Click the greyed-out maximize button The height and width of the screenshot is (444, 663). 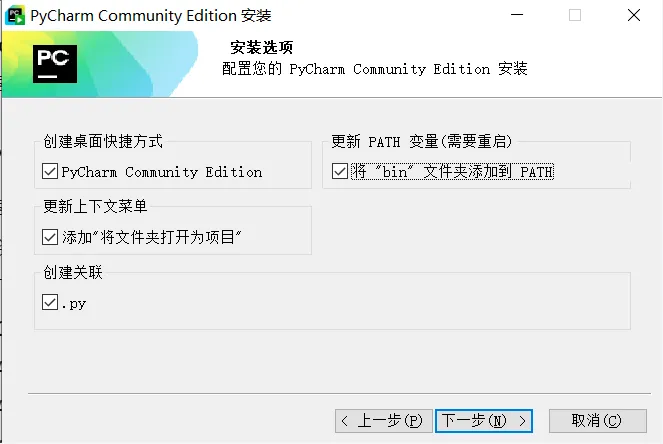click(575, 15)
